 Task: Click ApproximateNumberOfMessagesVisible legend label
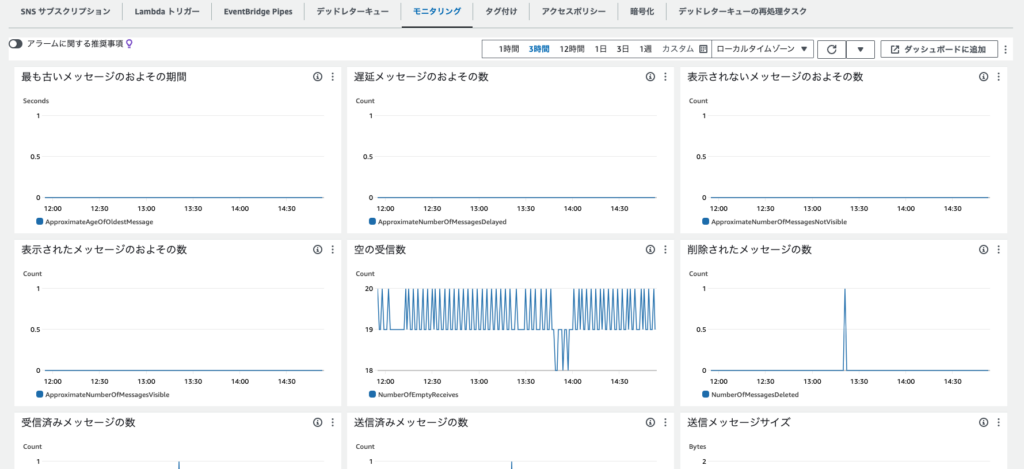point(108,395)
